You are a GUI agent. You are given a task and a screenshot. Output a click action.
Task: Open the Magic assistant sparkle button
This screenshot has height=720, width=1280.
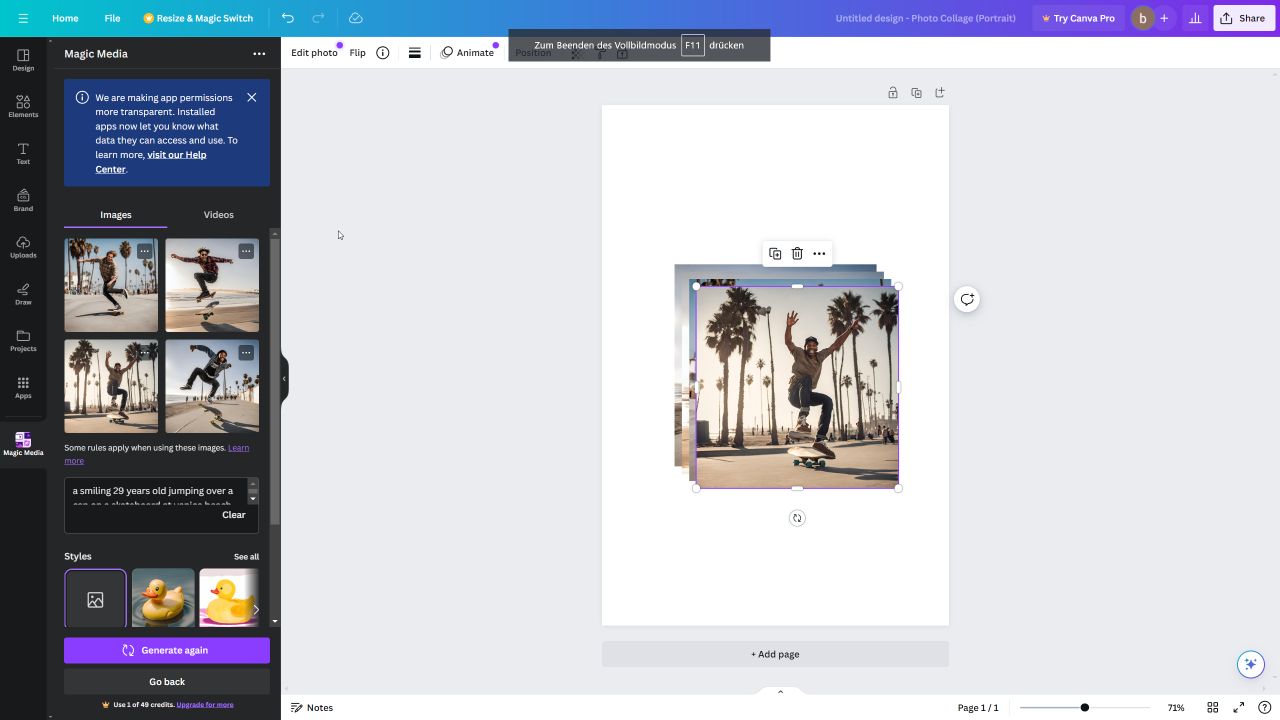tap(1250, 664)
